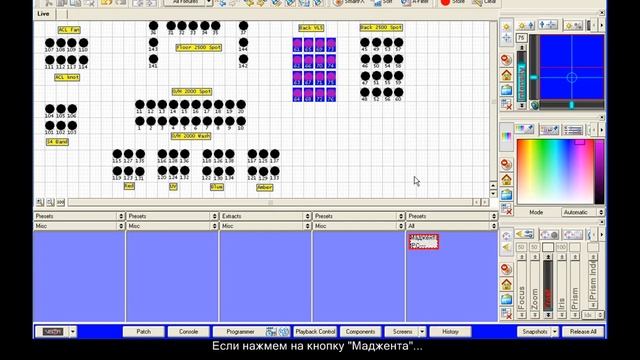Screen dimensions: 640x360
Task: Click screen icon beside Programmer button
Action: point(271,332)
